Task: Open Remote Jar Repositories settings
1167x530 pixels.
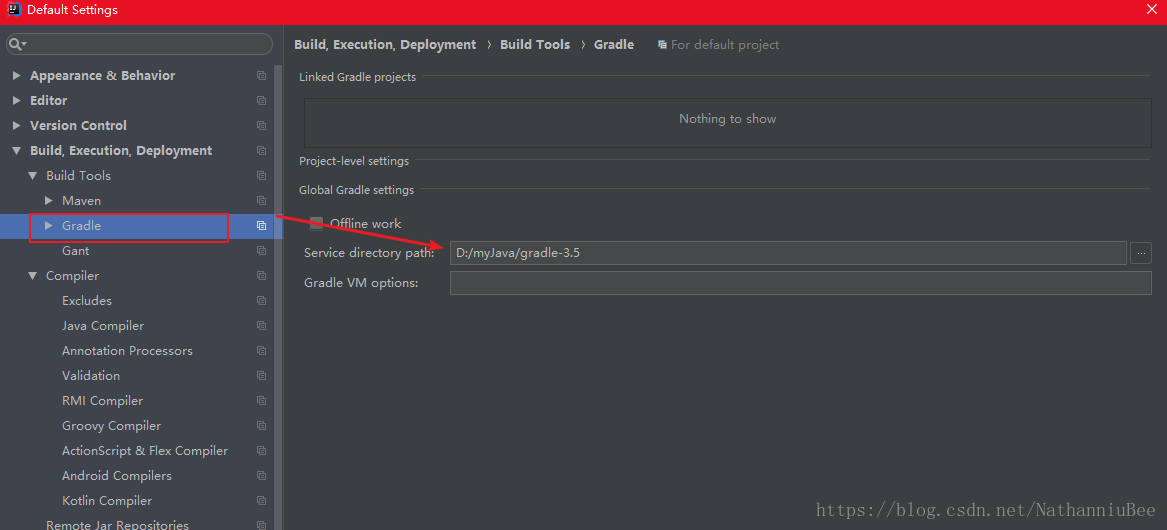Action: tap(118, 525)
